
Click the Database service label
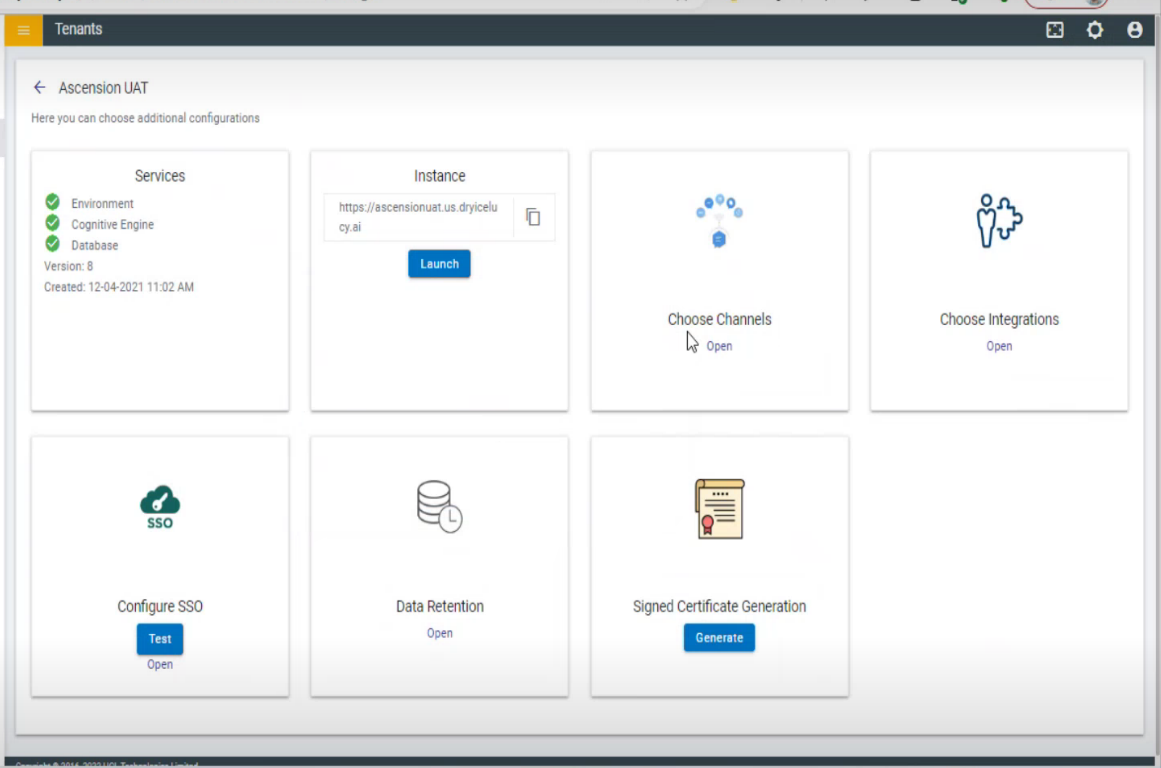(94, 245)
